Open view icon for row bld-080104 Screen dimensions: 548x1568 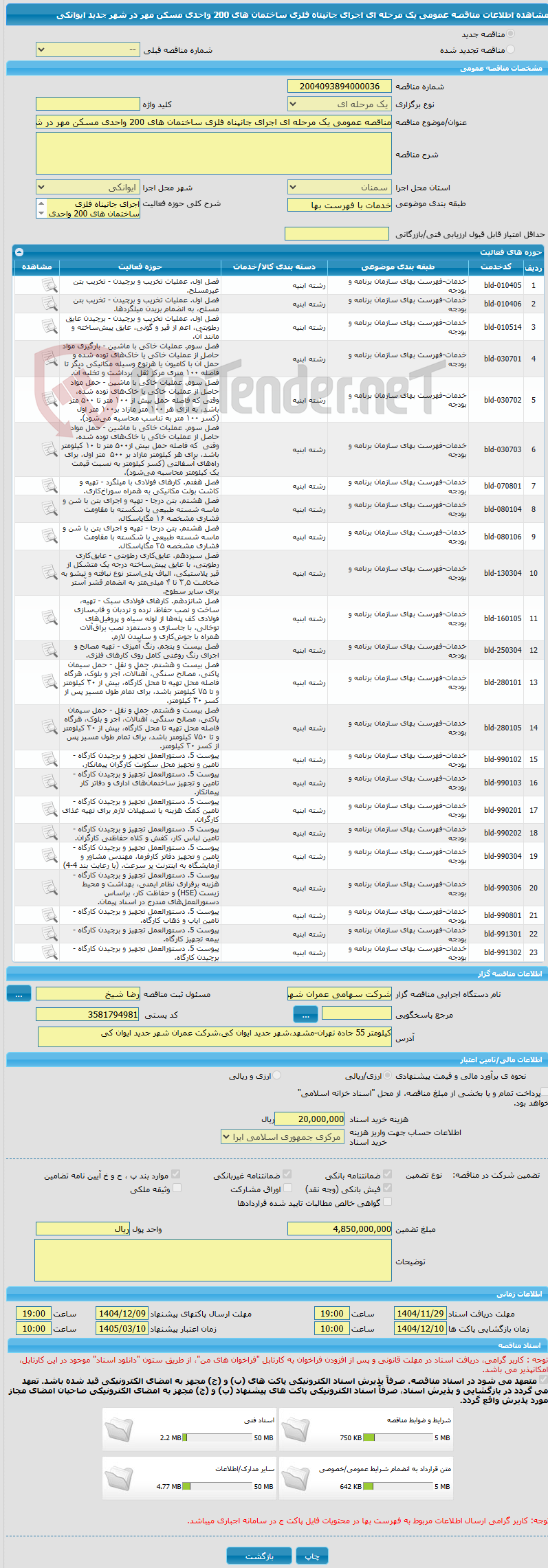point(50,509)
